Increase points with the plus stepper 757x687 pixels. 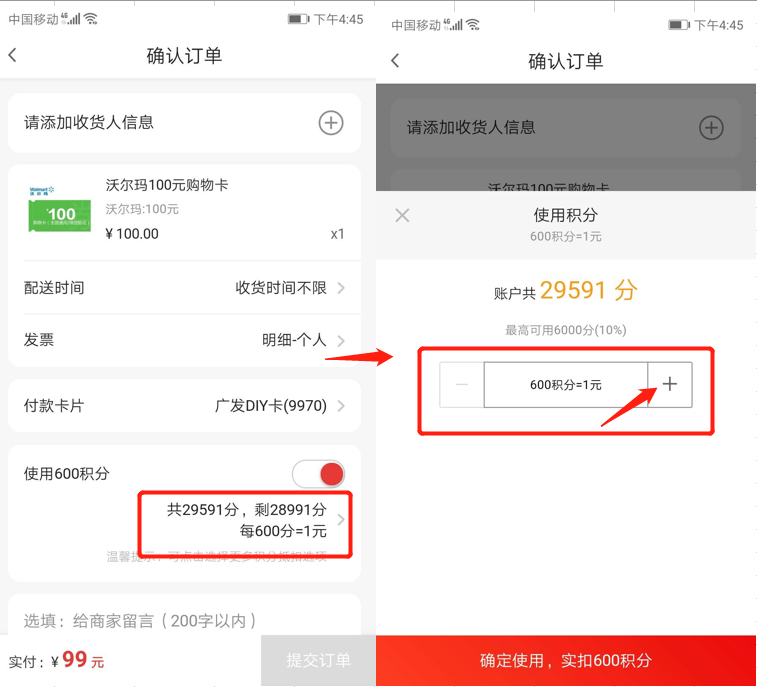click(x=670, y=384)
